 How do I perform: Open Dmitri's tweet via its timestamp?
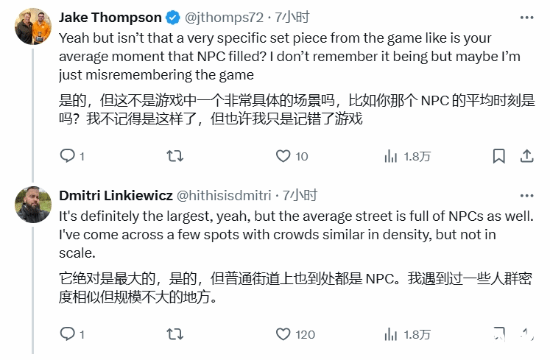[x=300, y=195]
